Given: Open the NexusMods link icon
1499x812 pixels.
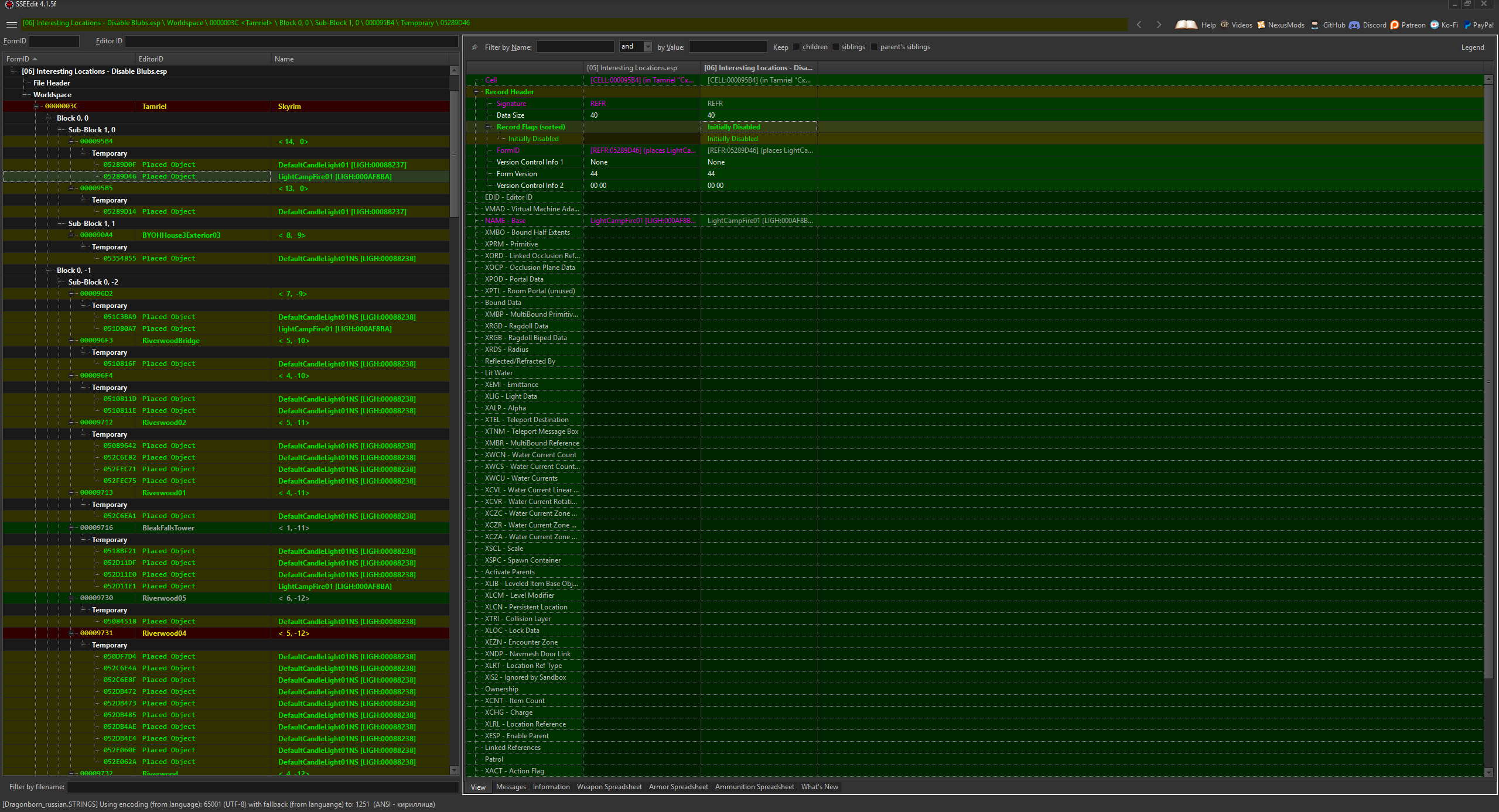Looking at the screenshot, I should pyautogui.click(x=1261, y=25).
